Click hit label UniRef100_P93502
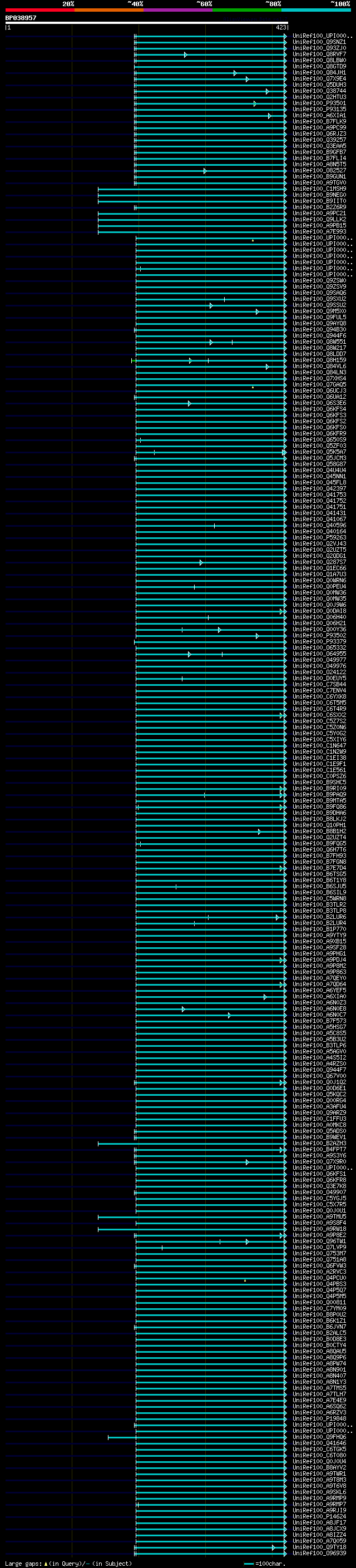This screenshot has height=1568, width=356. click(x=319, y=635)
